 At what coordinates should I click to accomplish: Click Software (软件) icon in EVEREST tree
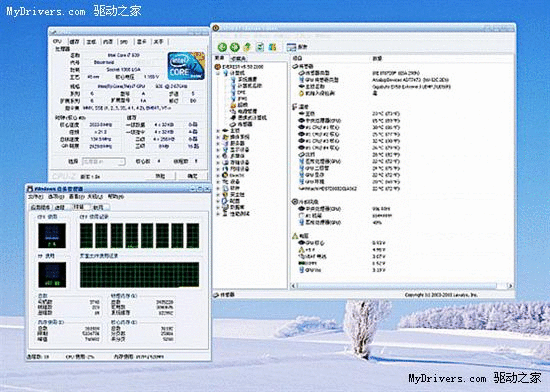[226, 188]
